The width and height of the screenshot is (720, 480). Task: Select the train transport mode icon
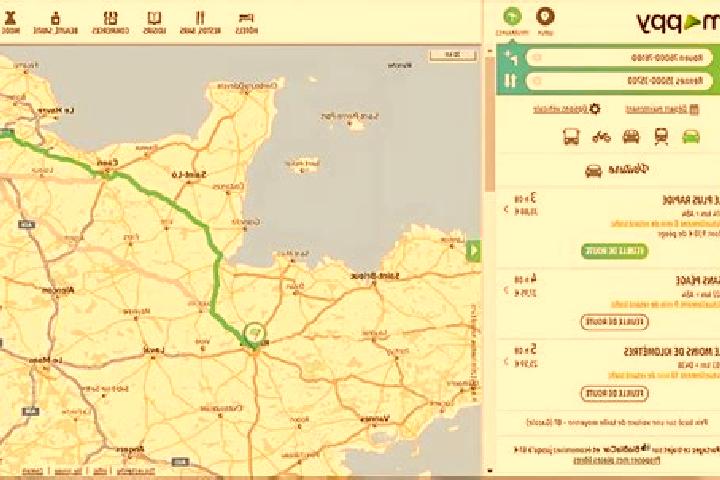661,137
